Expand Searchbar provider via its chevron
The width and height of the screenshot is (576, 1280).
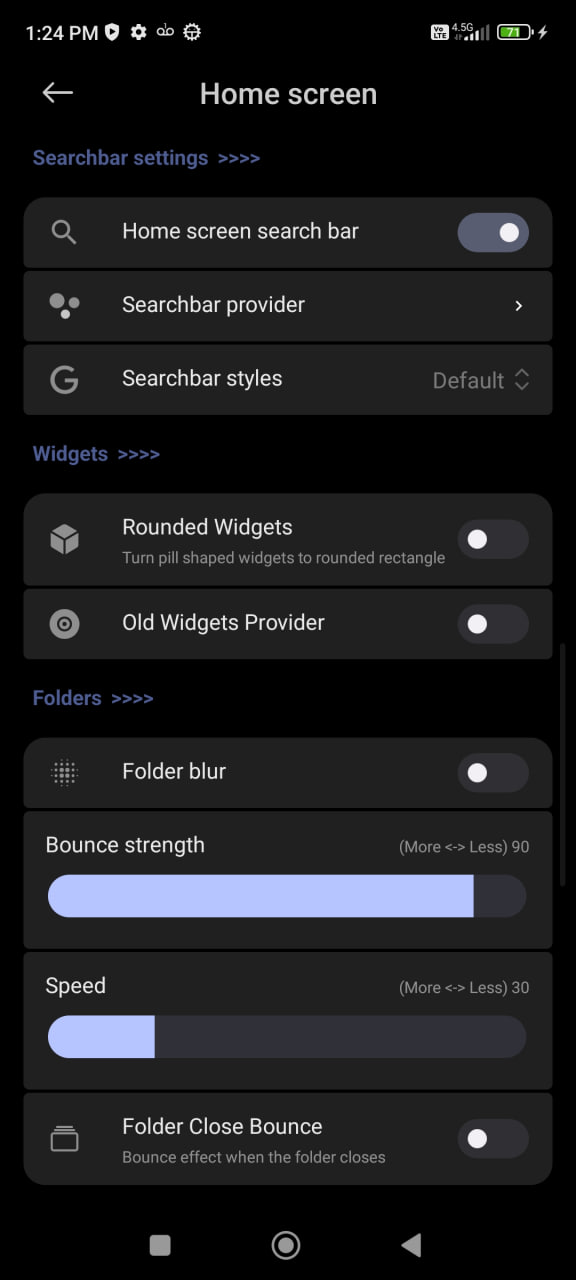518,306
